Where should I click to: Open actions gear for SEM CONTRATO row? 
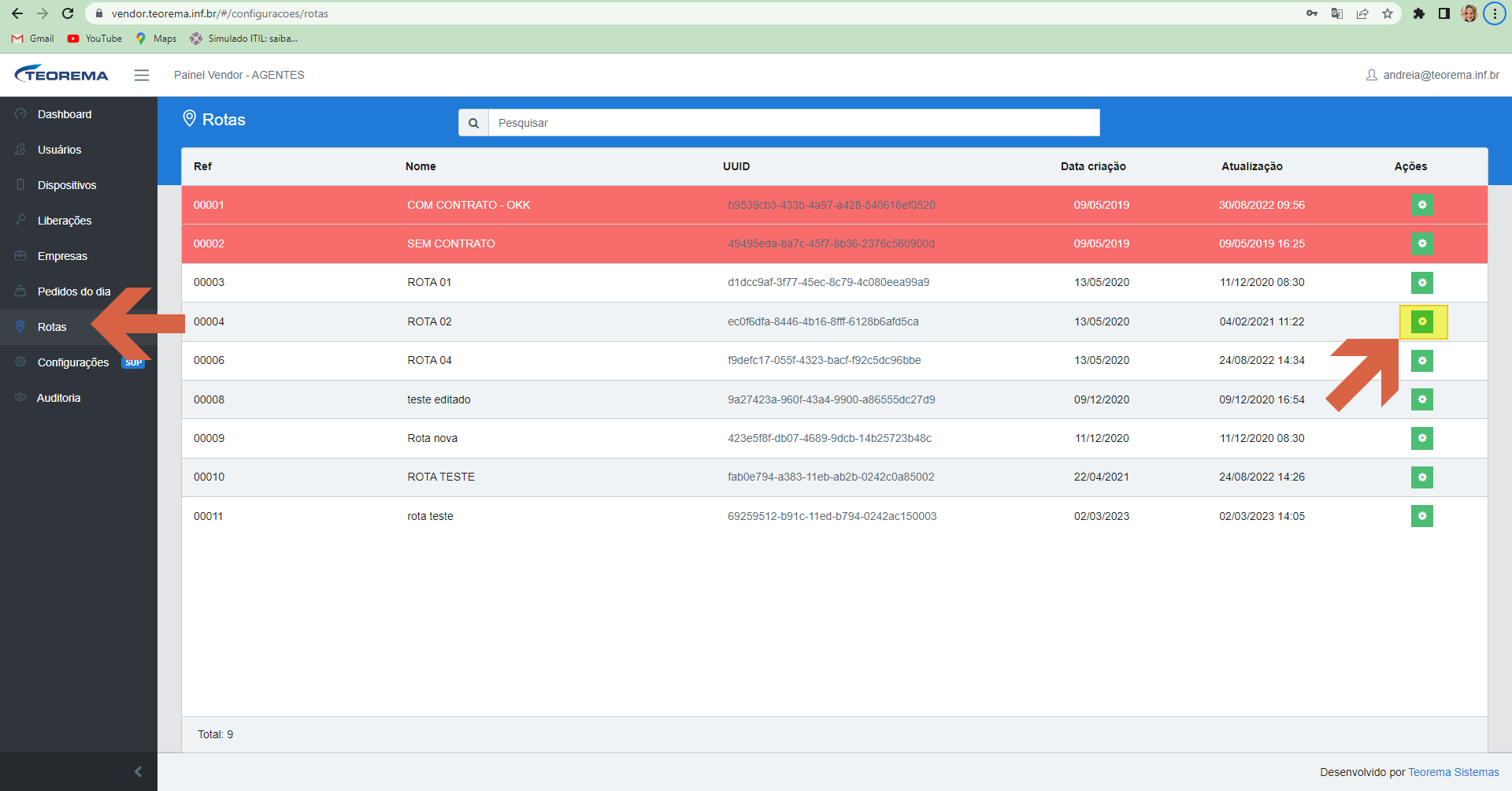[1421, 243]
